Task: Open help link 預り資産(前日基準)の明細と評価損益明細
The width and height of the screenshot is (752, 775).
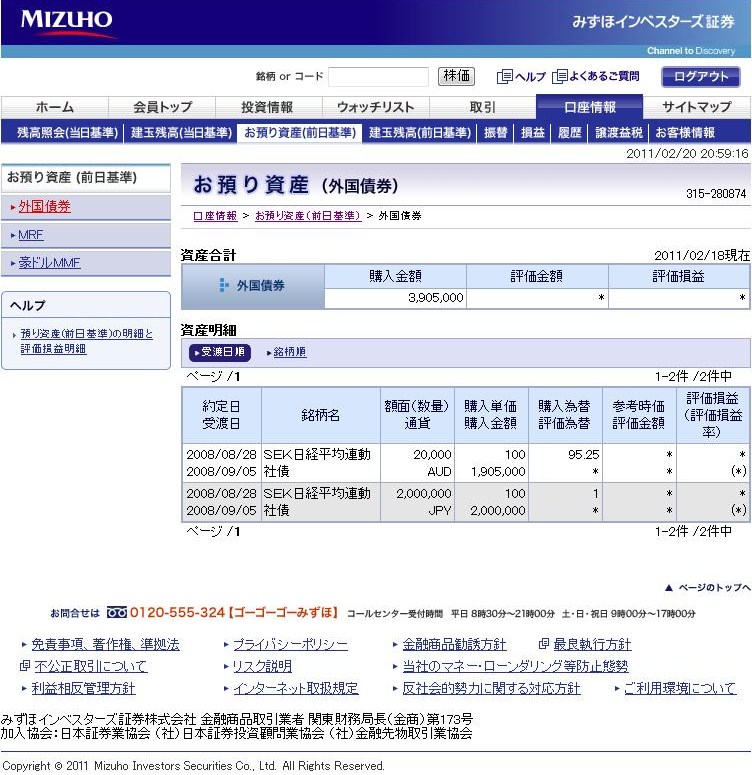Action: (87, 341)
